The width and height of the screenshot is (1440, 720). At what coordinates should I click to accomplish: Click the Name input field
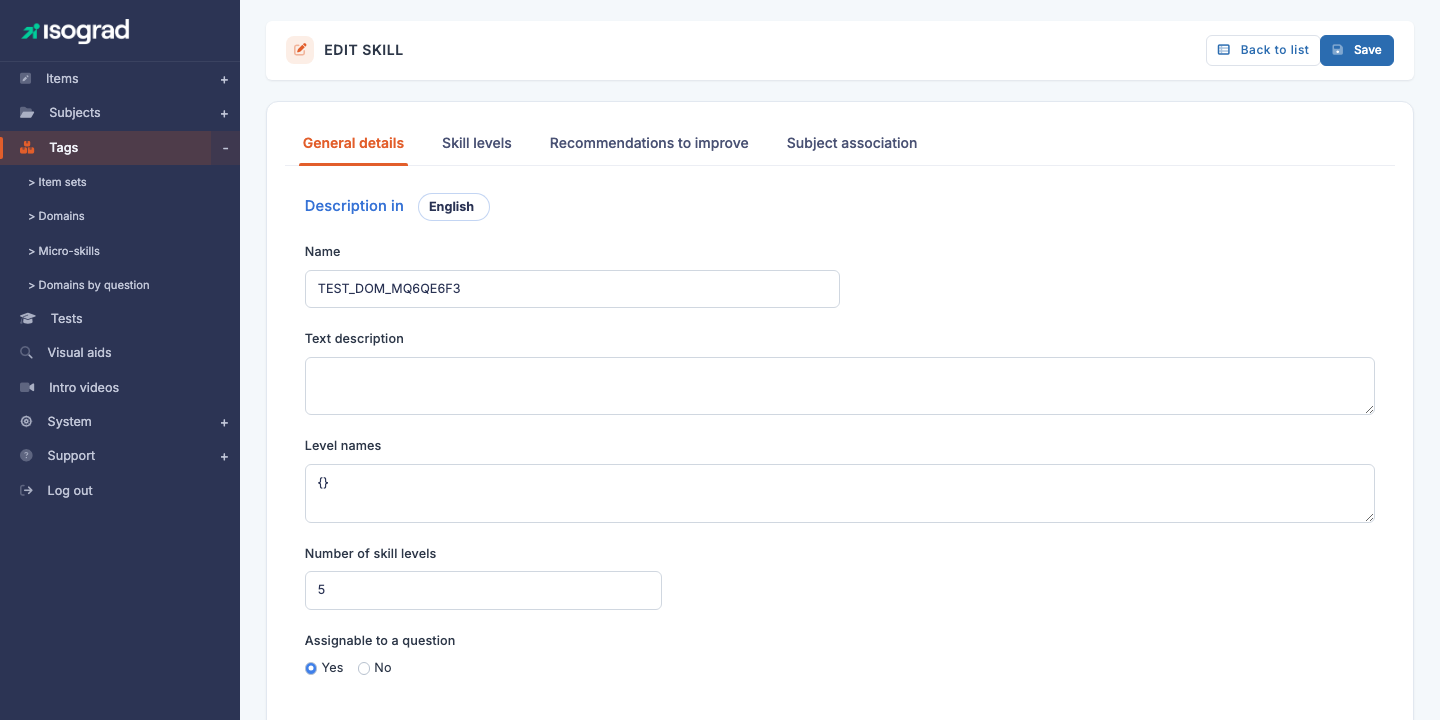tap(572, 289)
